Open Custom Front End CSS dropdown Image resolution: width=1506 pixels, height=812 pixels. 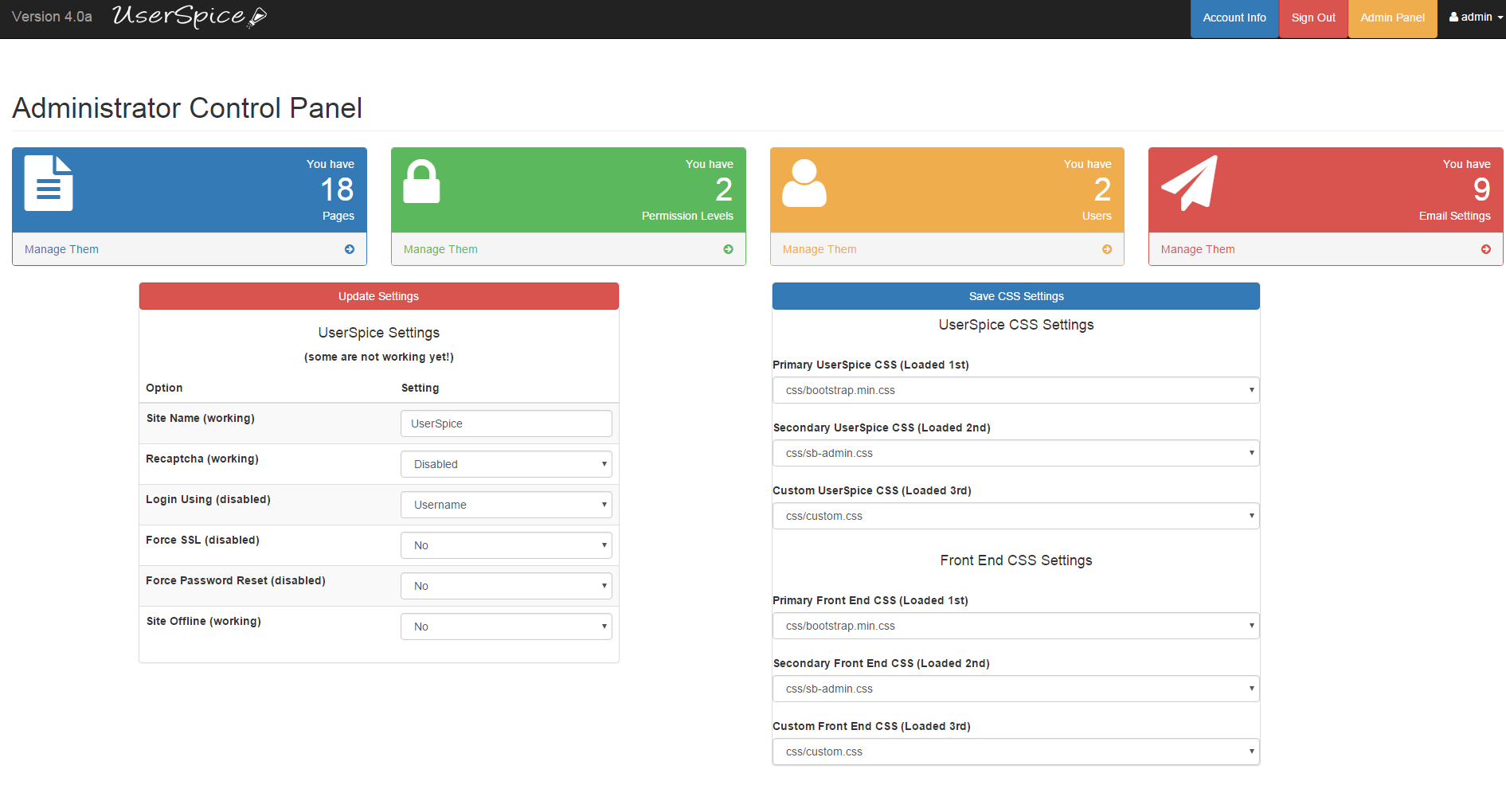(x=1015, y=751)
